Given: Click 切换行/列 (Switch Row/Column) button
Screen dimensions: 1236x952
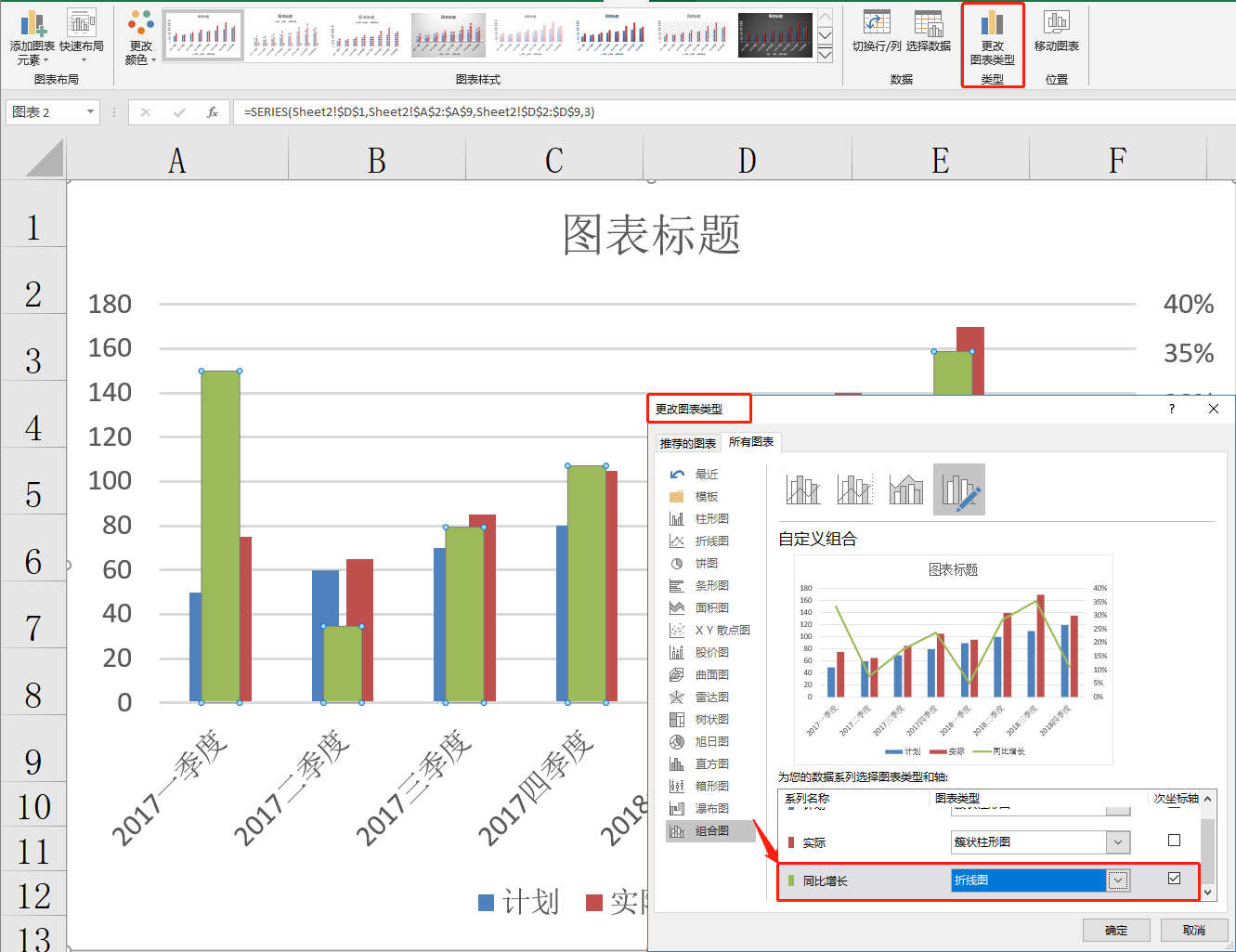Looking at the screenshot, I should [877, 33].
